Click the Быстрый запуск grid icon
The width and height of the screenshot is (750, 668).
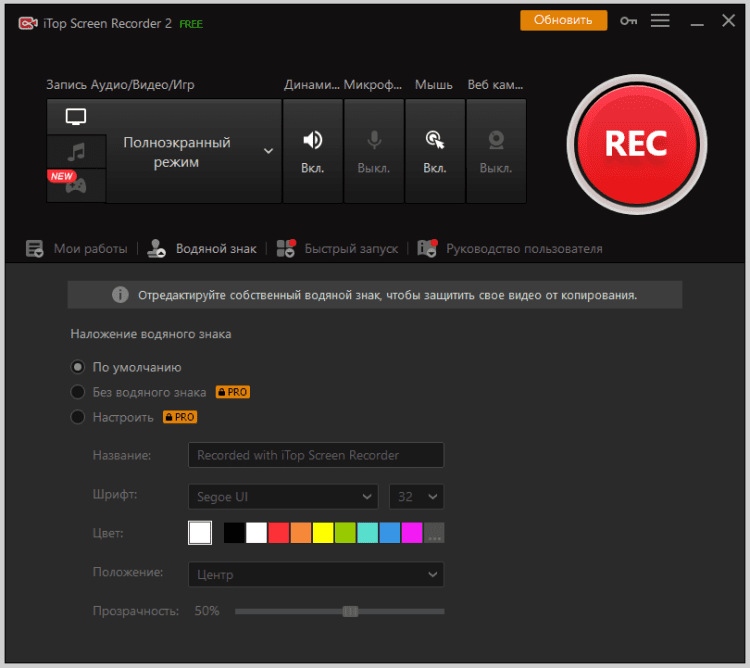click(286, 248)
